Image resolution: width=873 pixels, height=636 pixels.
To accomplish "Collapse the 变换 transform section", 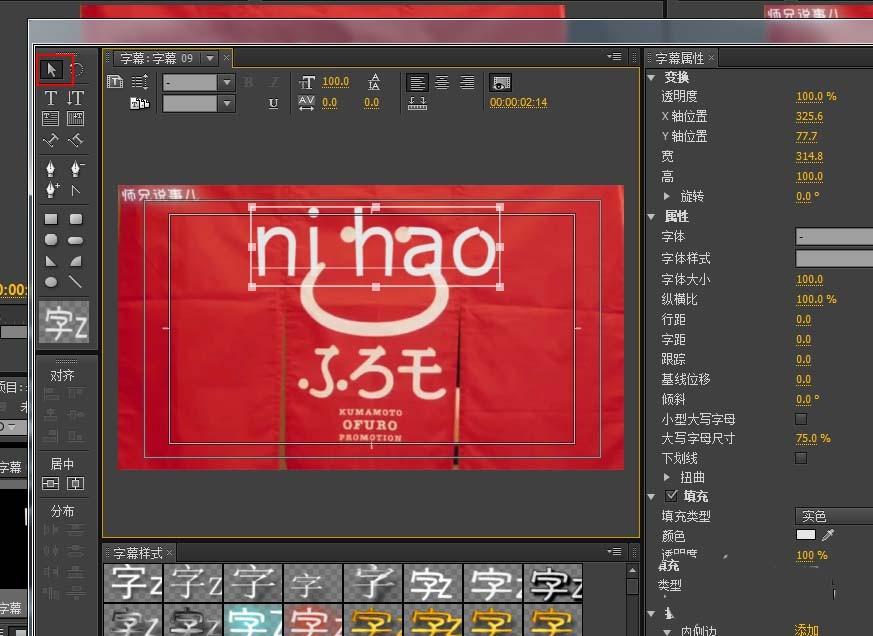I will pos(652,77).
